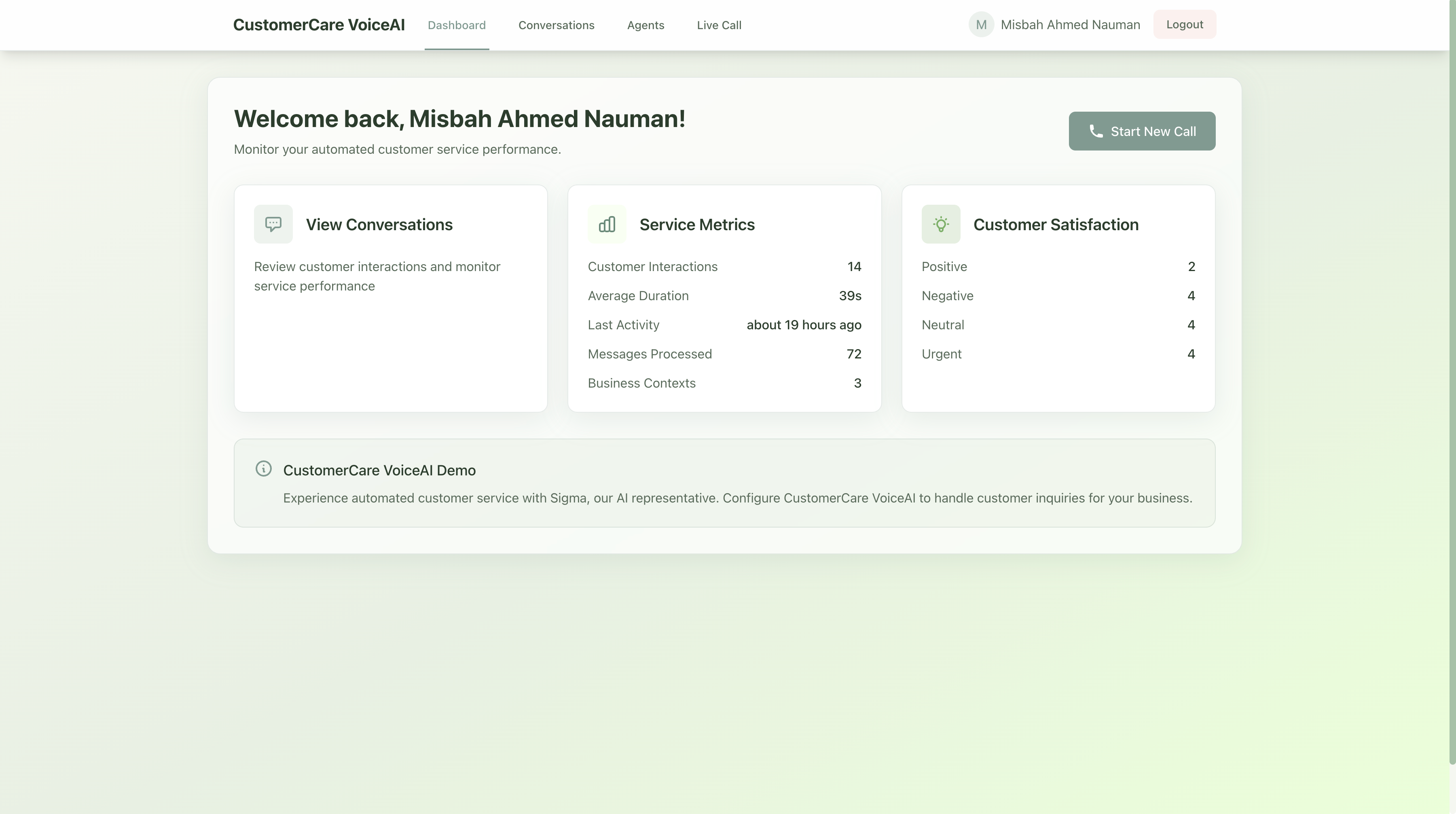Switch to the Conversations tab
Screen dimensions: 1456x814
556,25
